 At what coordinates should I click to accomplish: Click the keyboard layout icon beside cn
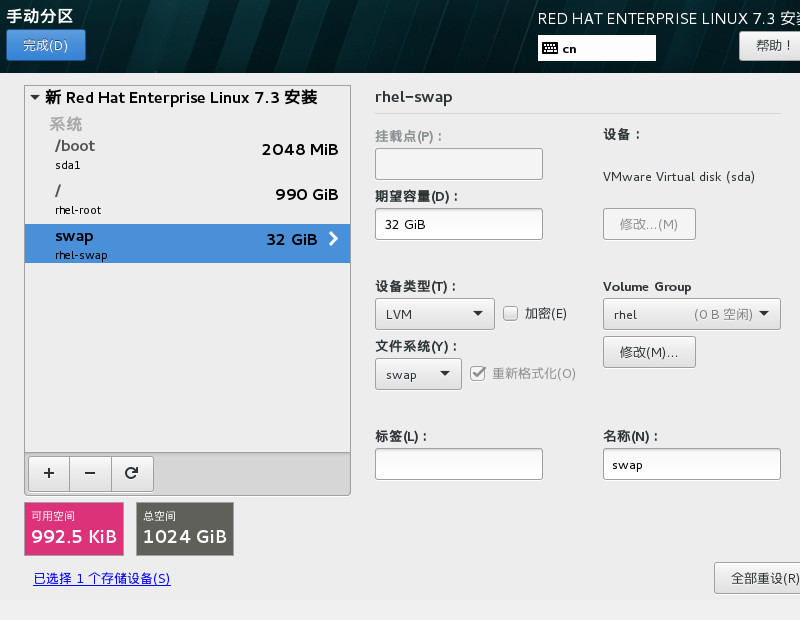pyautogui.click(x=550, y=48)
